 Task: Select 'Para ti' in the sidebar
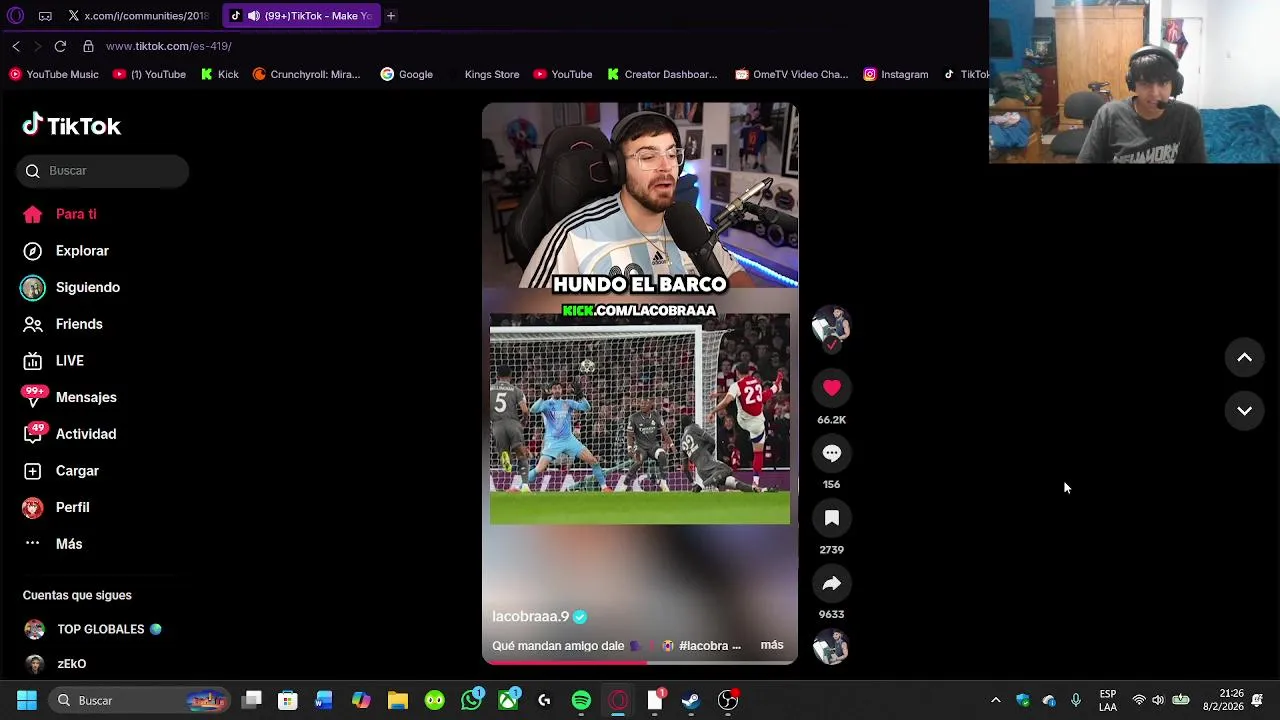click(76, 214)
